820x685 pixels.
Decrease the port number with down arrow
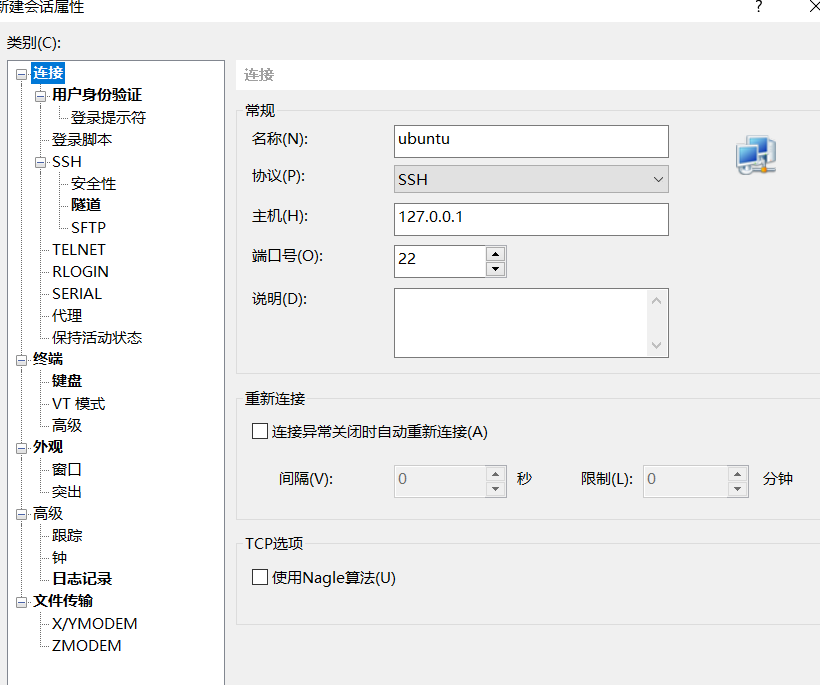495,269
